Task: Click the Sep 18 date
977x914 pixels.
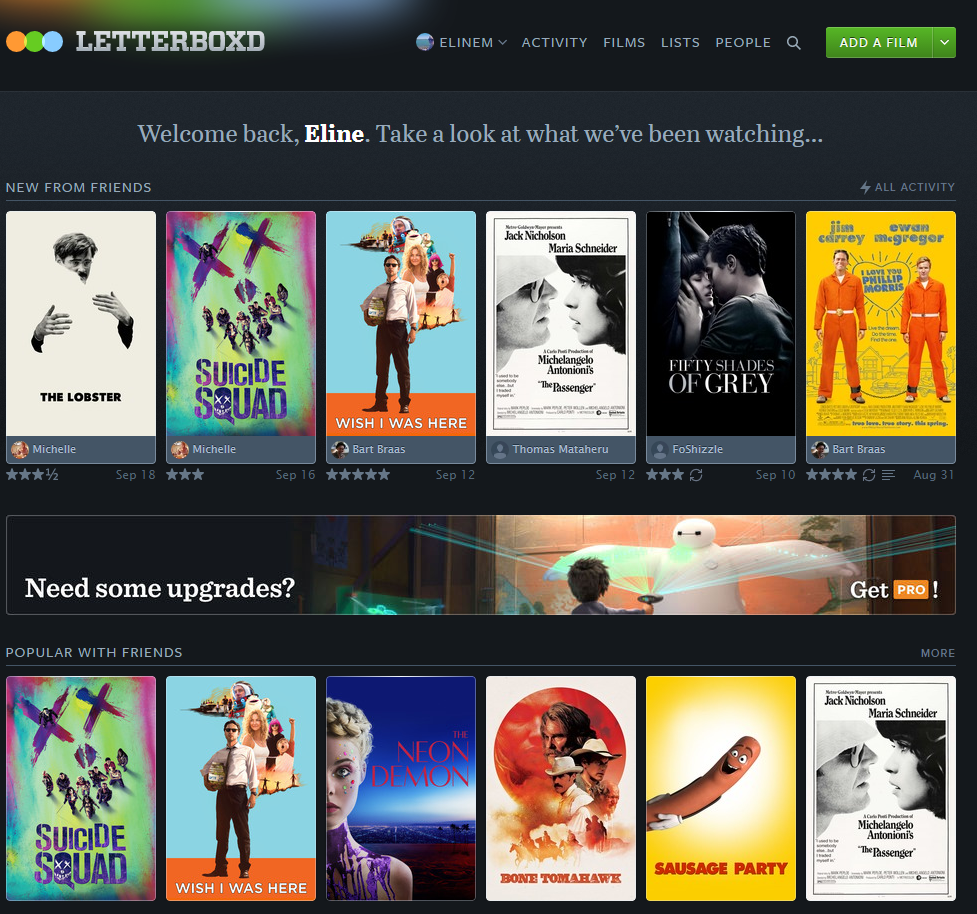Action: (x=135, y=475)
